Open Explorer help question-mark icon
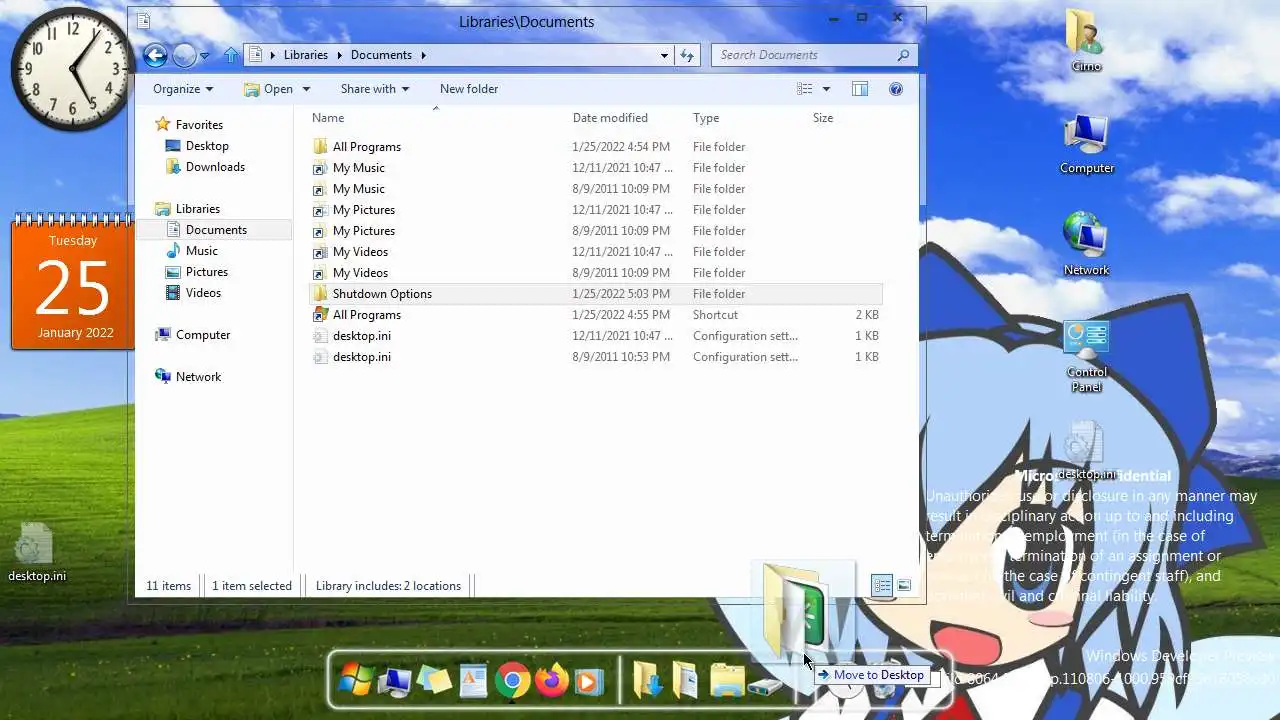Viewport: 1280px width, 720px height. (x=896, y=89)
